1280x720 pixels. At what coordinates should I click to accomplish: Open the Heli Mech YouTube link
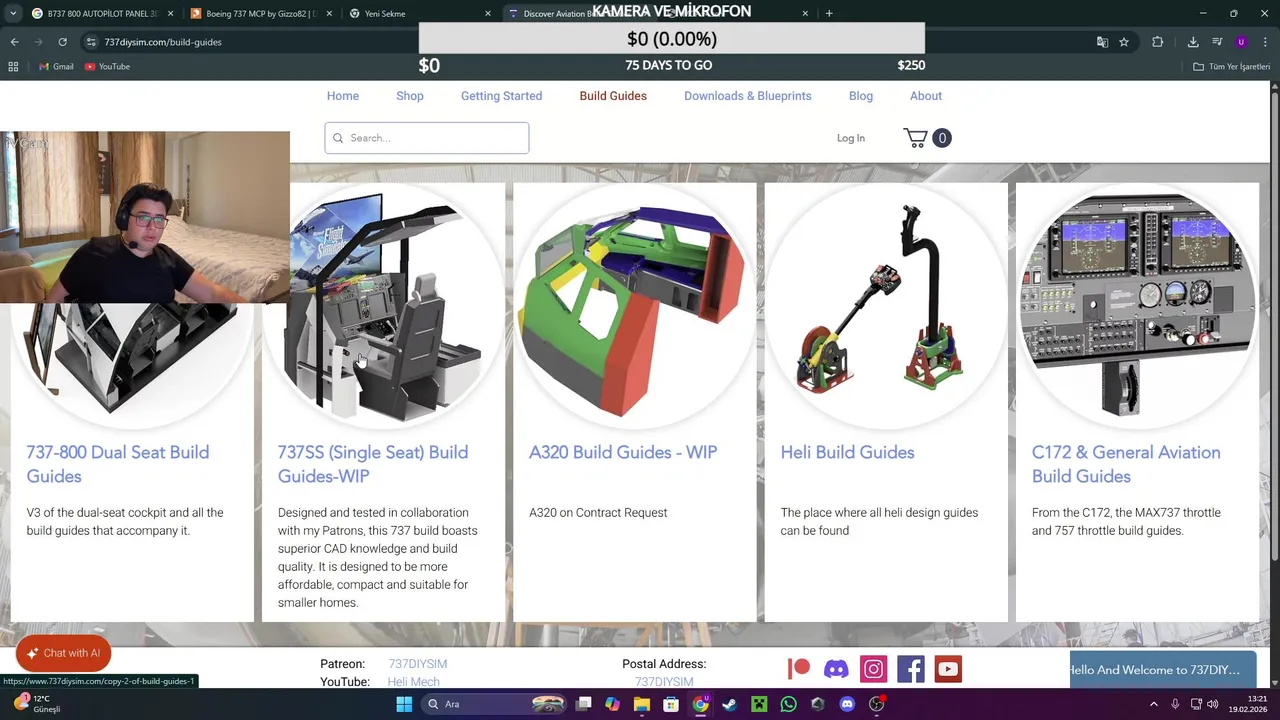click(413, 682)
